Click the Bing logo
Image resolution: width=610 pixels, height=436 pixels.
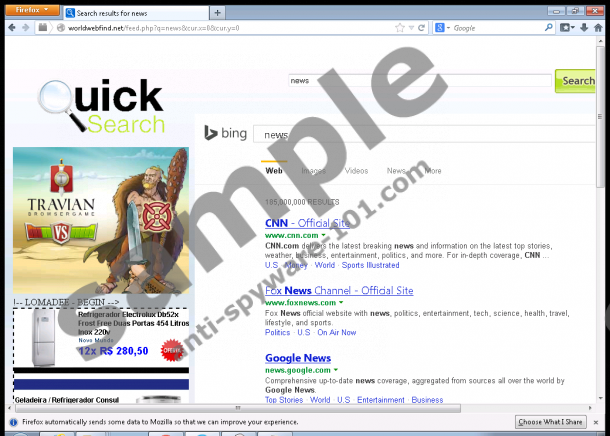(224, 133)
